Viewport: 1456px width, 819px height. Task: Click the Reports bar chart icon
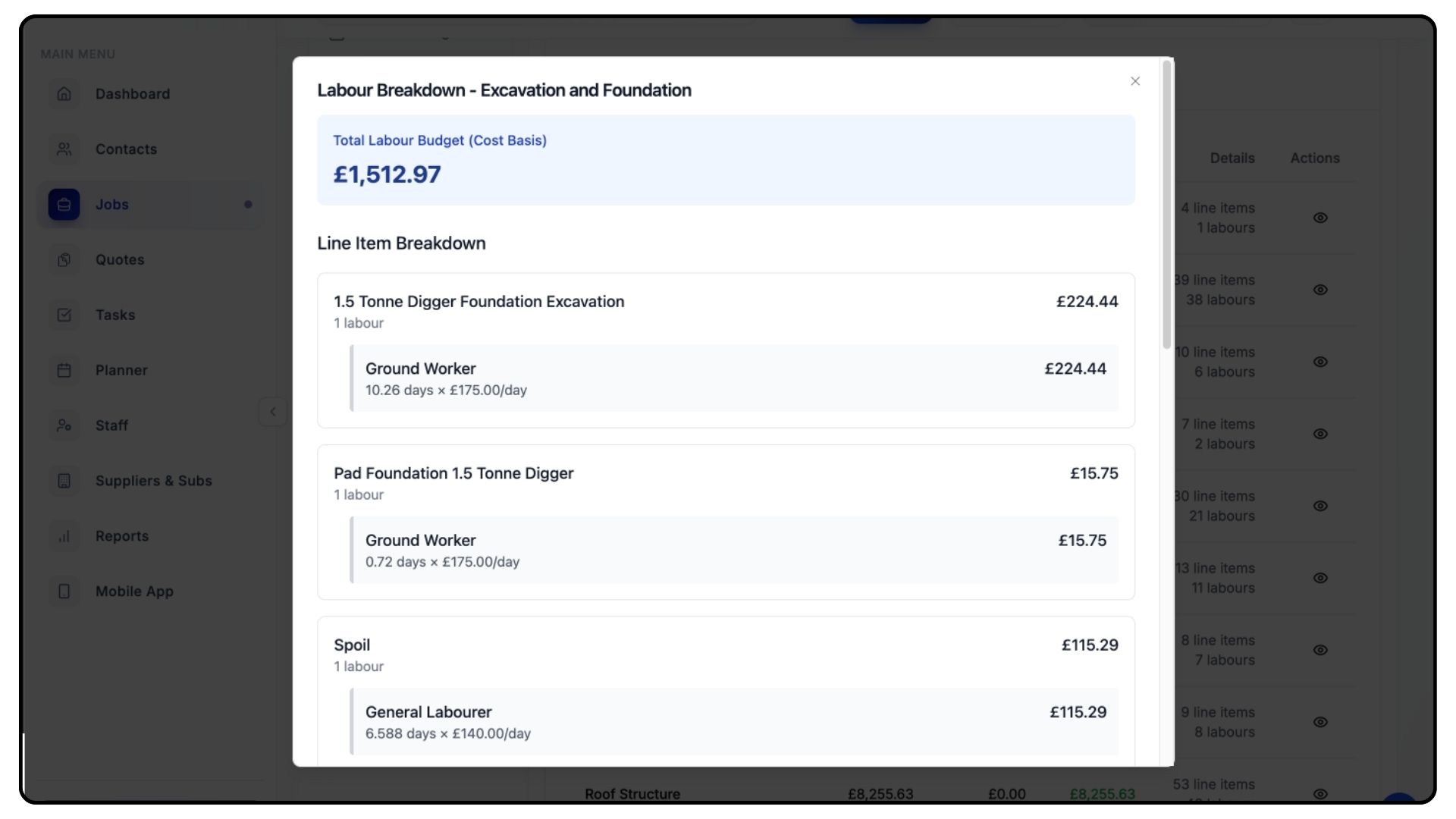[x=64, y=537]
